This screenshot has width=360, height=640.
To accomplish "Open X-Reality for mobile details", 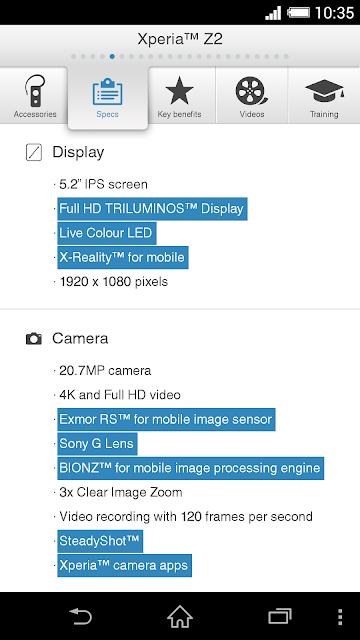I will [x=123, y=258].
